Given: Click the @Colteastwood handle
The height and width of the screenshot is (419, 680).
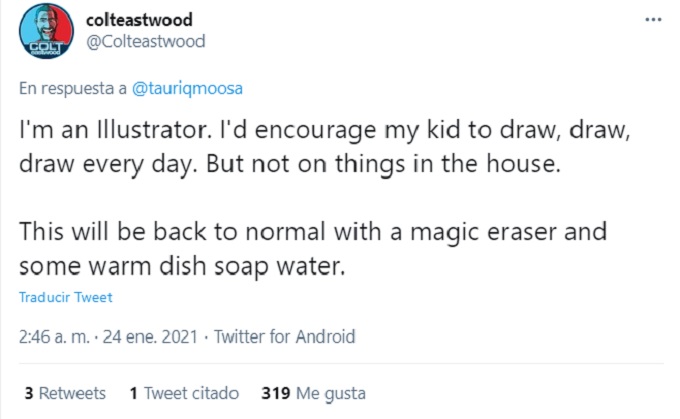Looking at the screenshot, I should tap(146, 41).
